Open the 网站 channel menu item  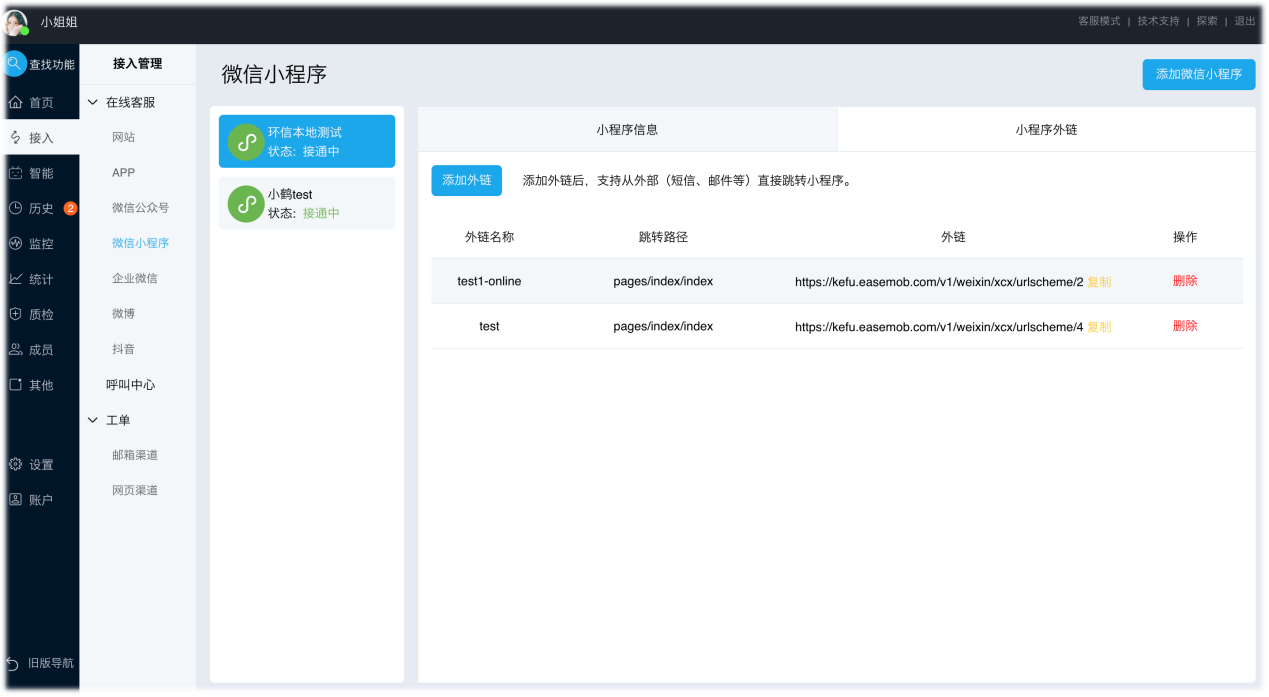click(123, 138)
